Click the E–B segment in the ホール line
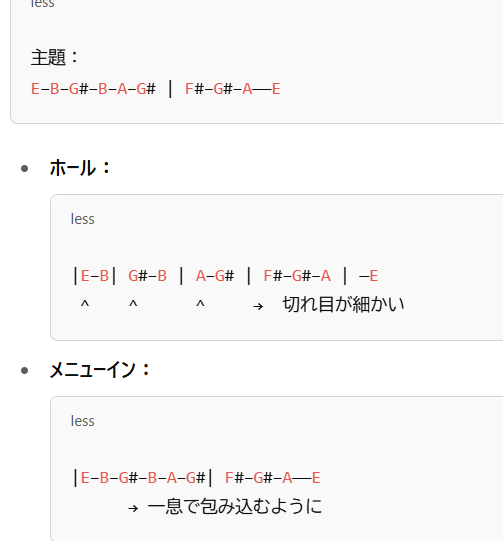The image size is (503, 541). (95, 276)
